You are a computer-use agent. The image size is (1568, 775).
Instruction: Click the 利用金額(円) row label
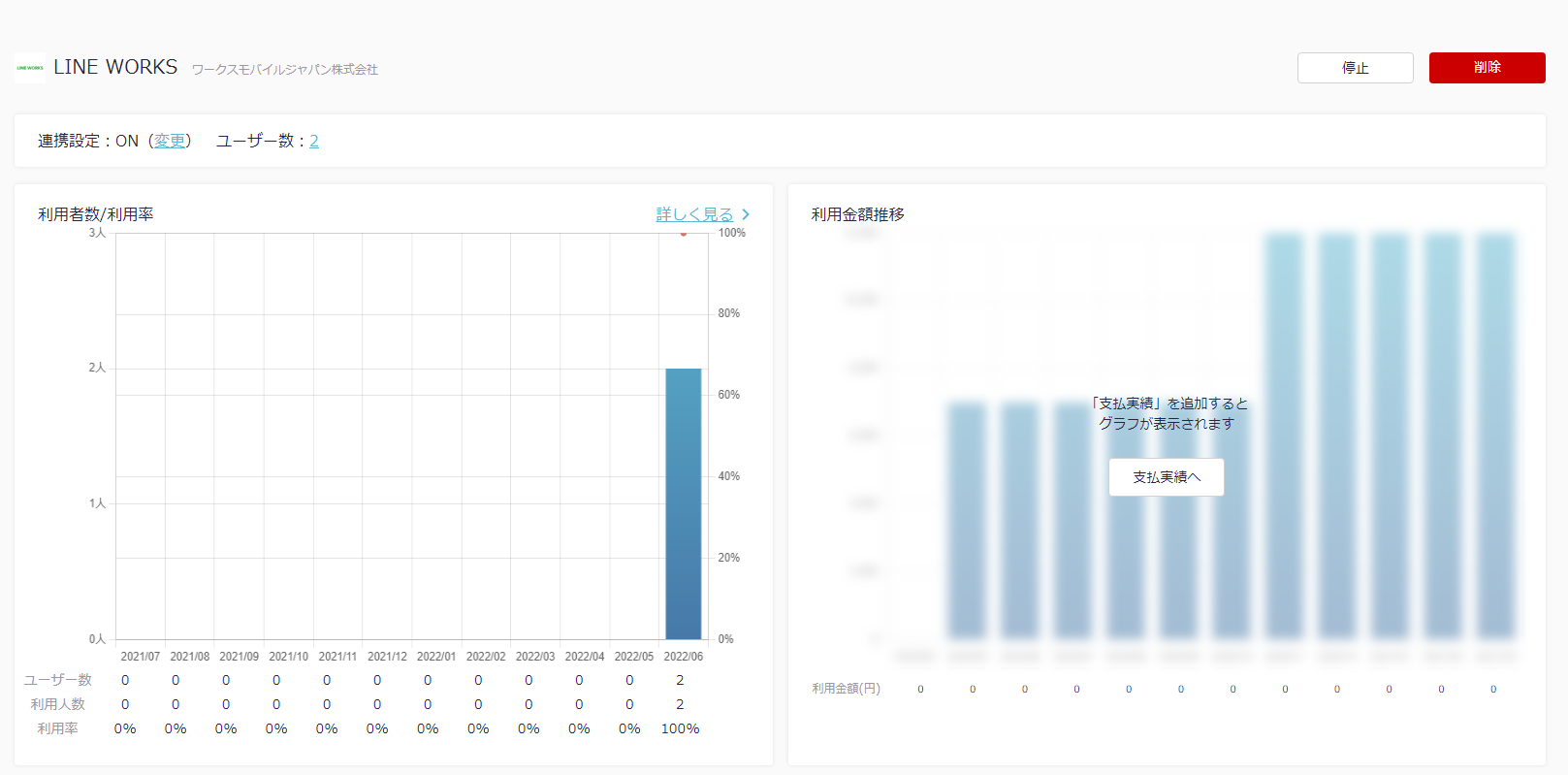point(846,689)
